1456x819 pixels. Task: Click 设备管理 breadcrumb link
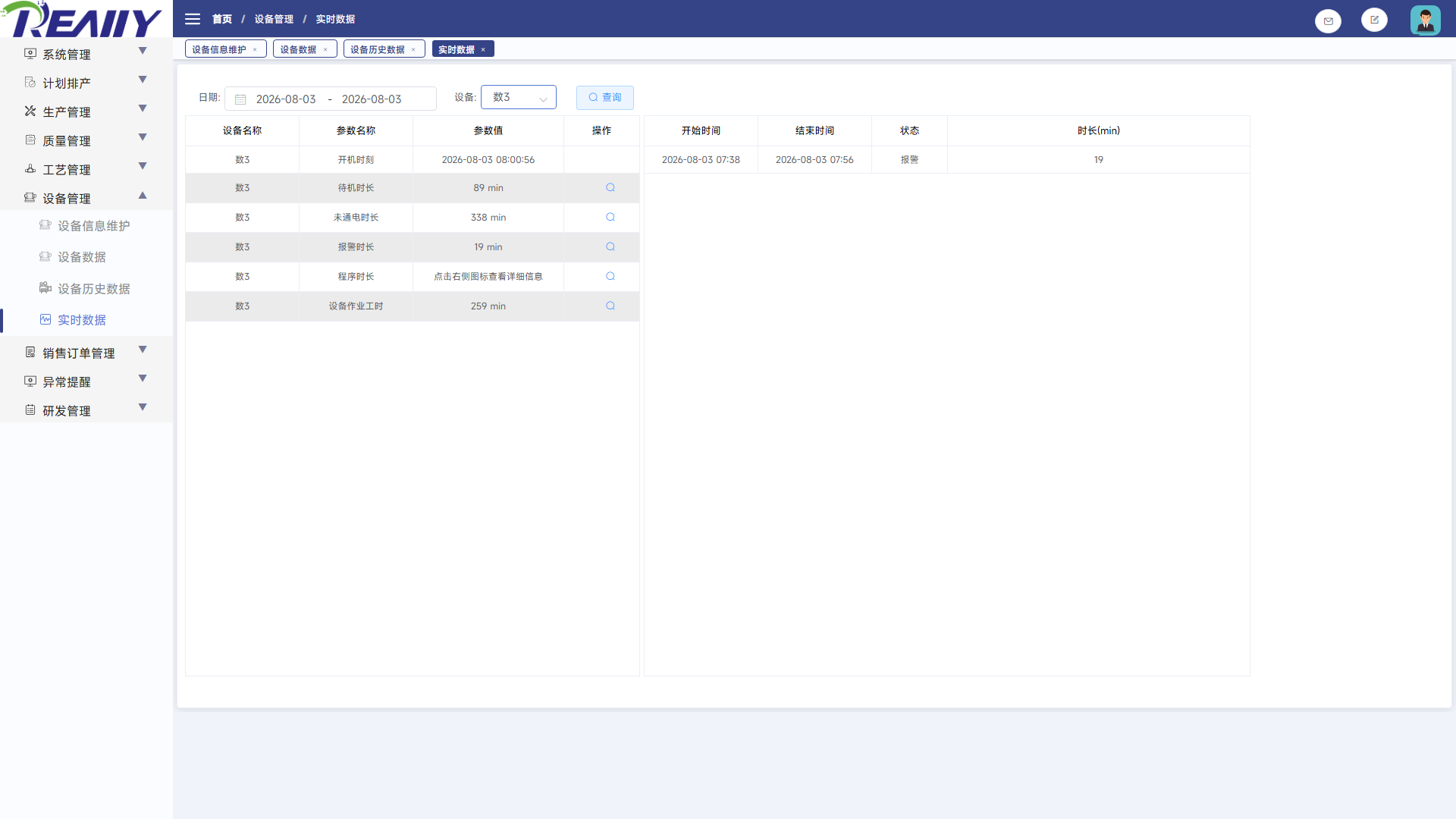pos(274,19)
